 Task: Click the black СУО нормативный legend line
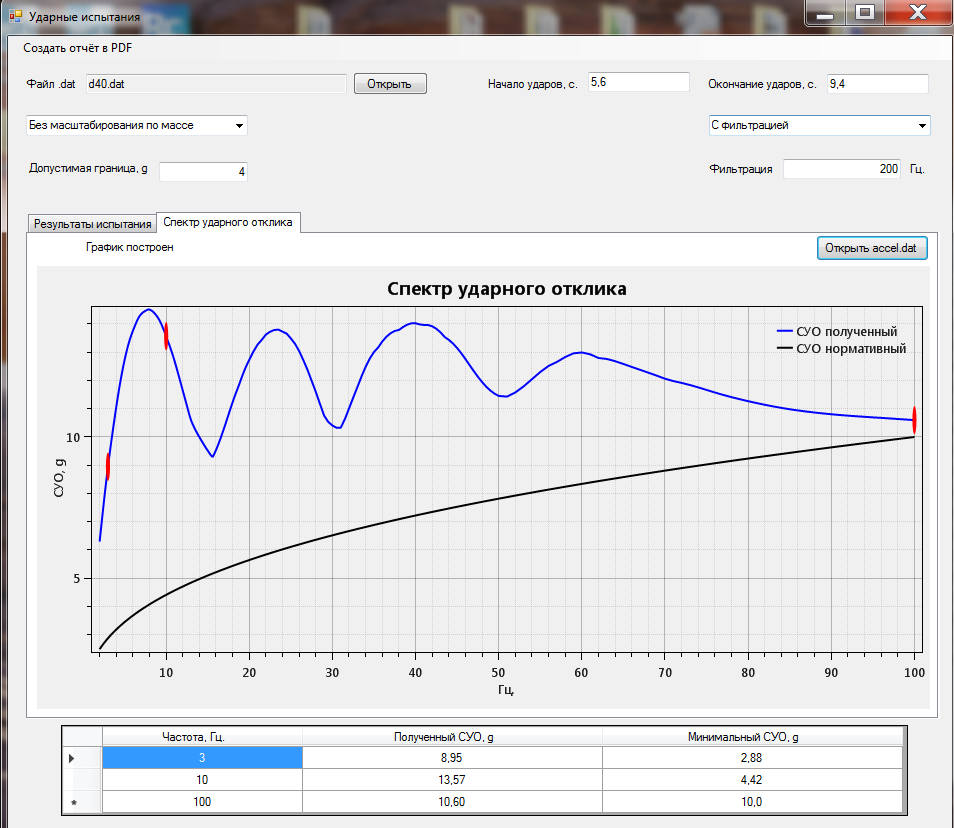tap(784, 349)
